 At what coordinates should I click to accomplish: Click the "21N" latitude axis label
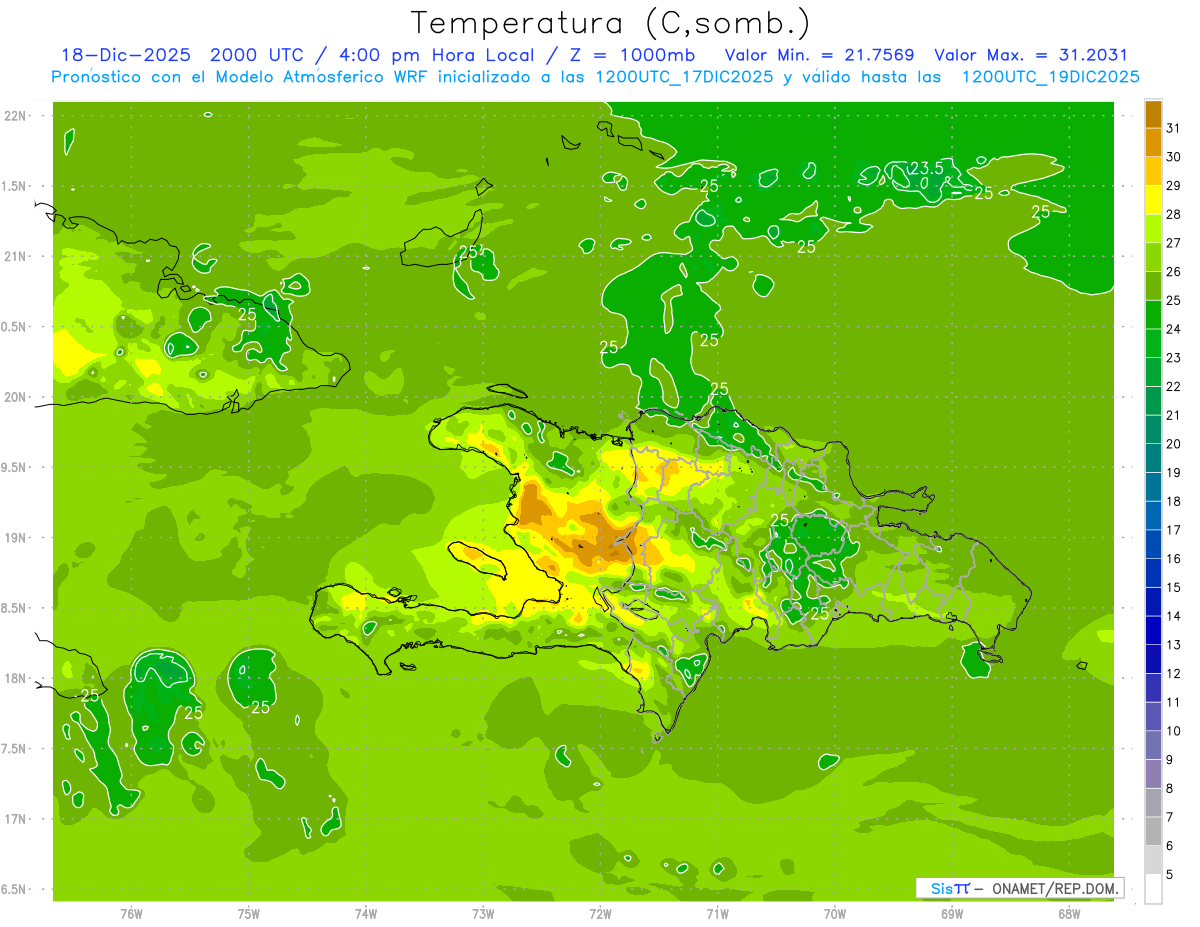click(16, 257)
